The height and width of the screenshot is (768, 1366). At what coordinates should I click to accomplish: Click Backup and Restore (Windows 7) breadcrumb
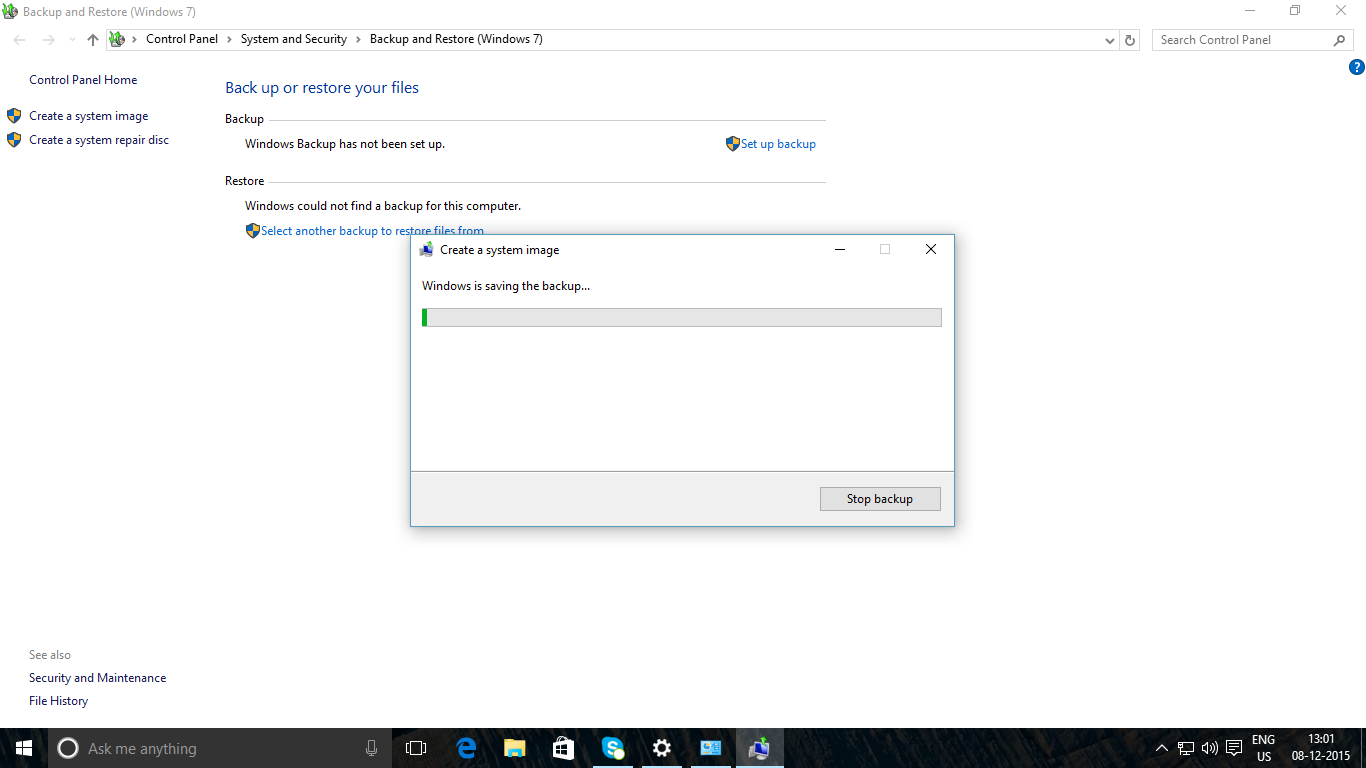(456, 39)
